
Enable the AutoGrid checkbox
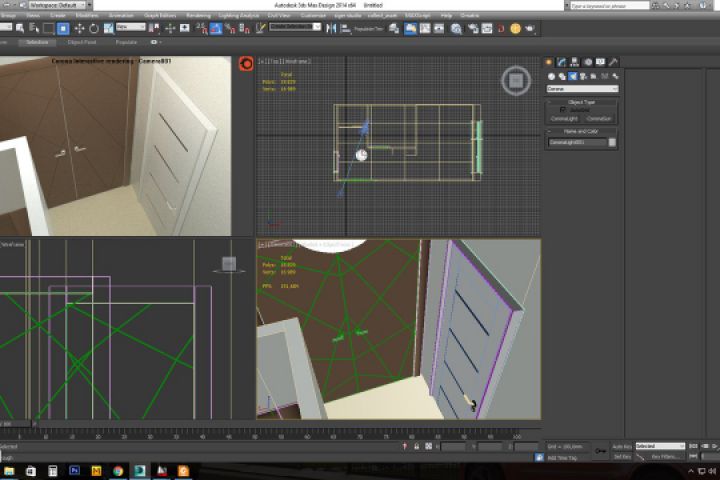(x=562, y=110)
